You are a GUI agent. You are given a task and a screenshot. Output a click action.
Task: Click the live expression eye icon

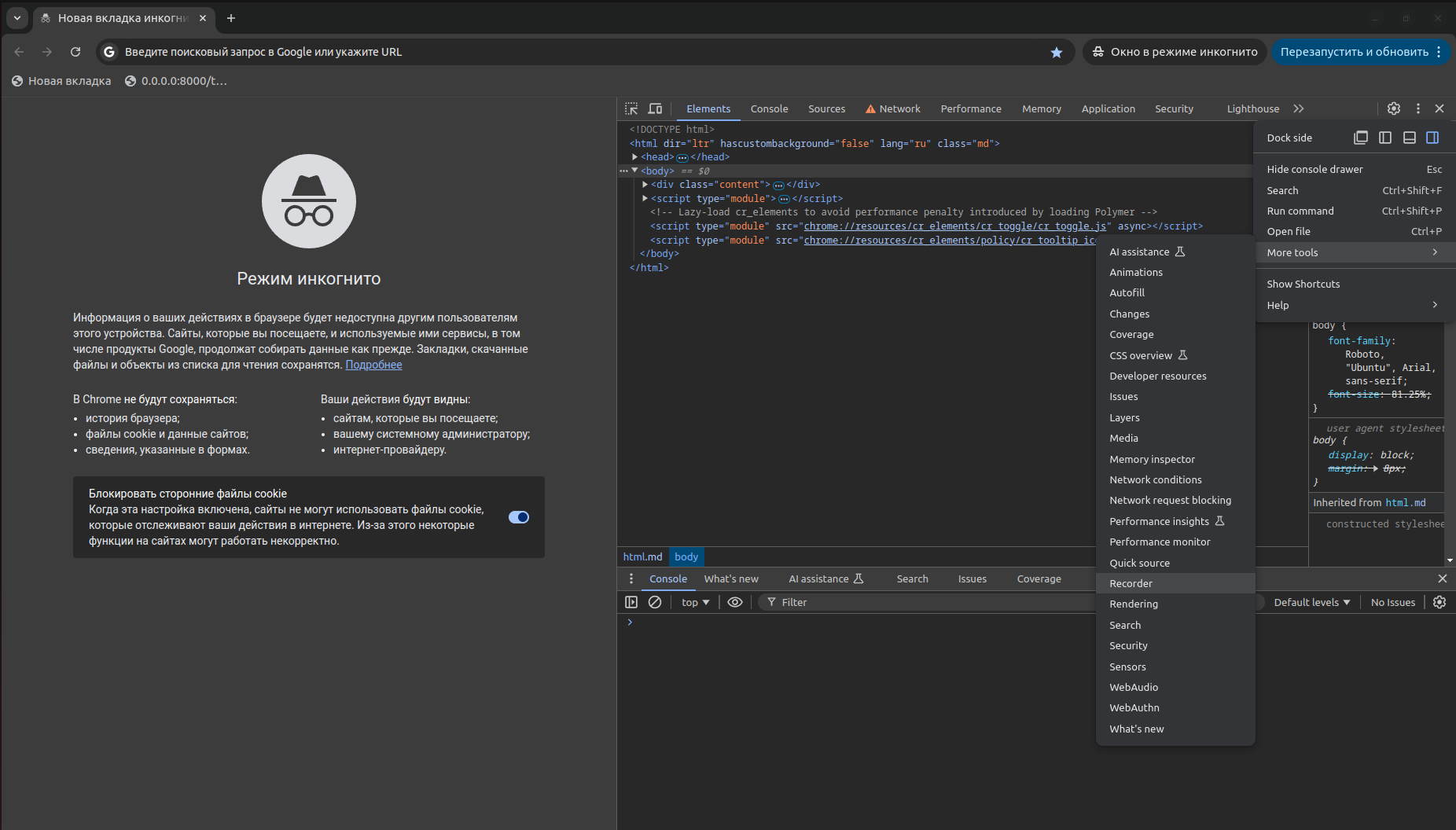point(735,602)
